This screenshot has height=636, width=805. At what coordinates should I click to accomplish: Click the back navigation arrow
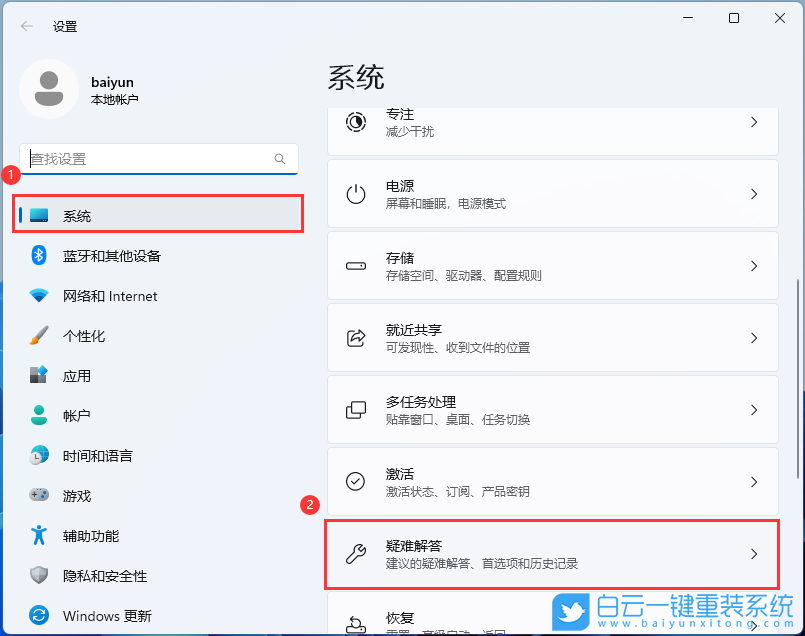pos(27,27)
